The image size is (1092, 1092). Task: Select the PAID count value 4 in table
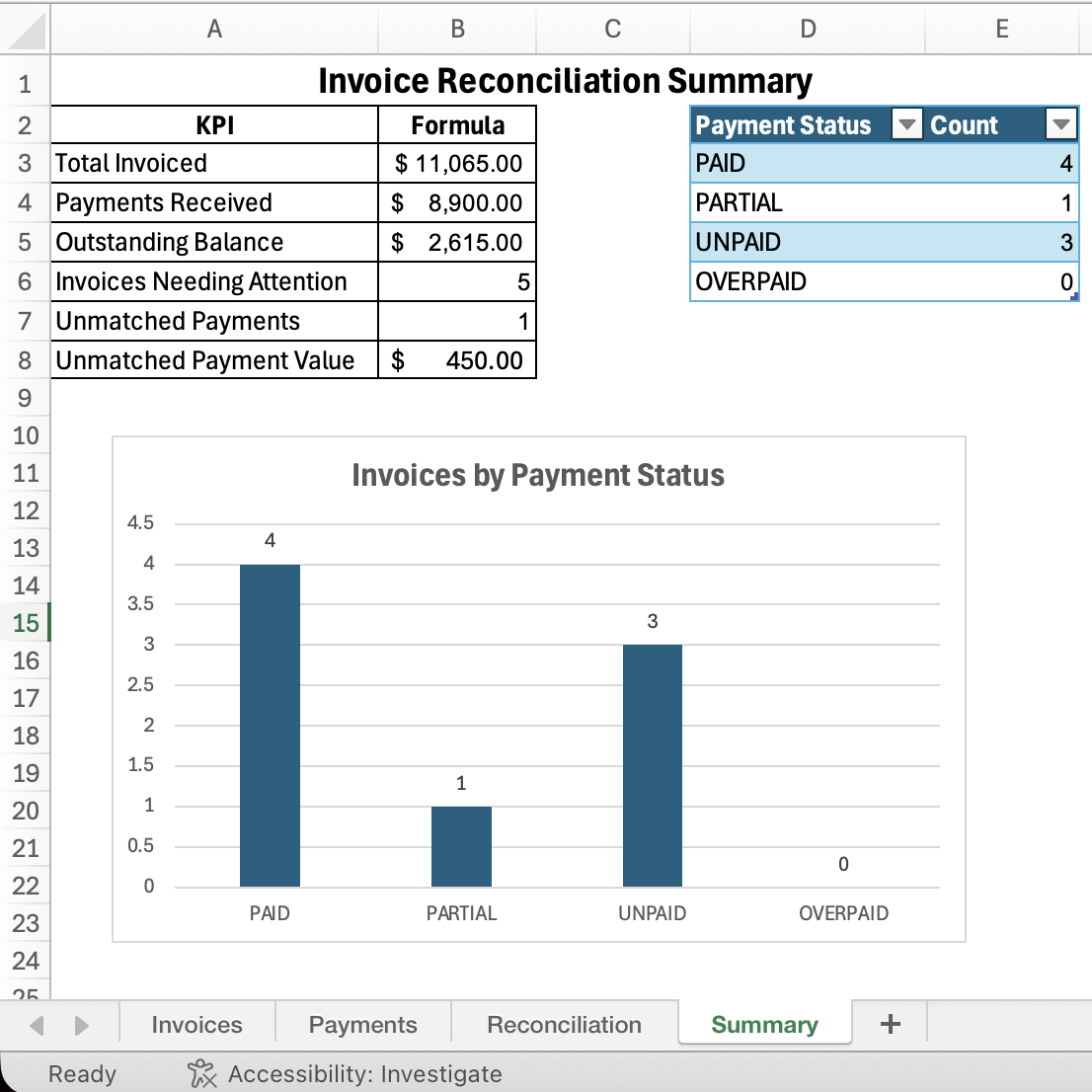pos(1002,164)
